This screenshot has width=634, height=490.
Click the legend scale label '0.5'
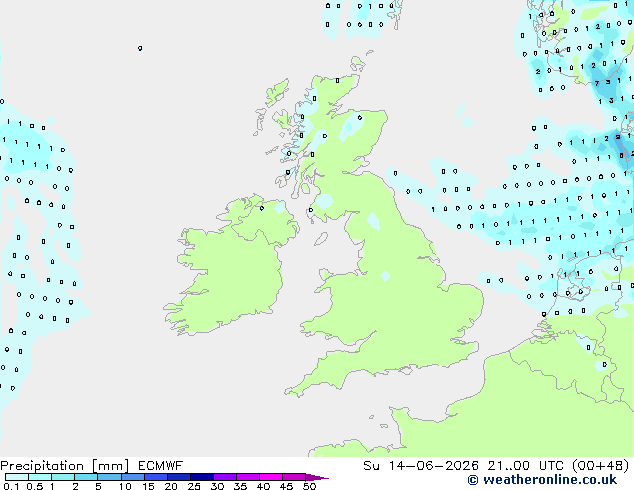(x=34, y=486)
